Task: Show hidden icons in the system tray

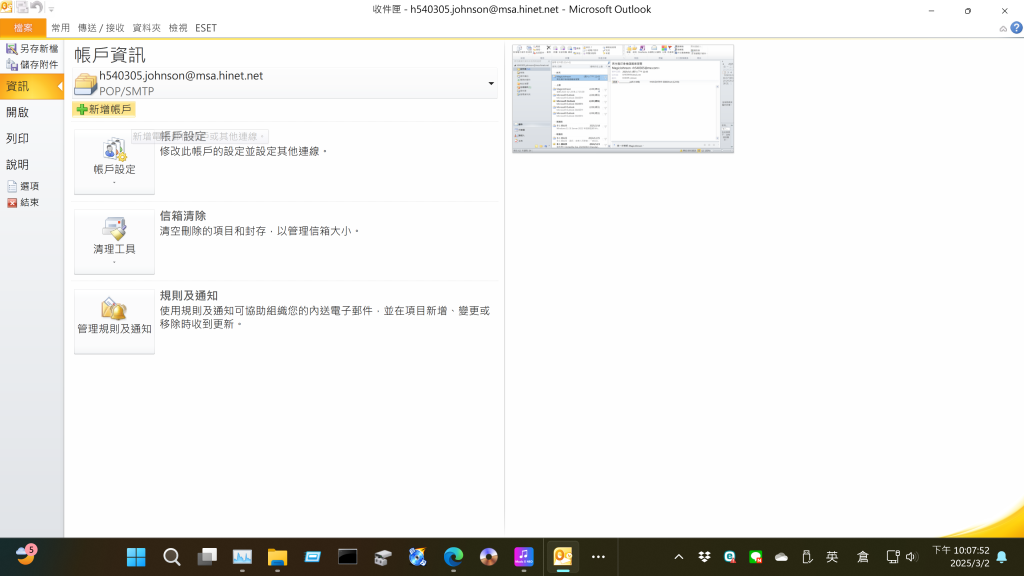Action: click(x=679, y=557)
